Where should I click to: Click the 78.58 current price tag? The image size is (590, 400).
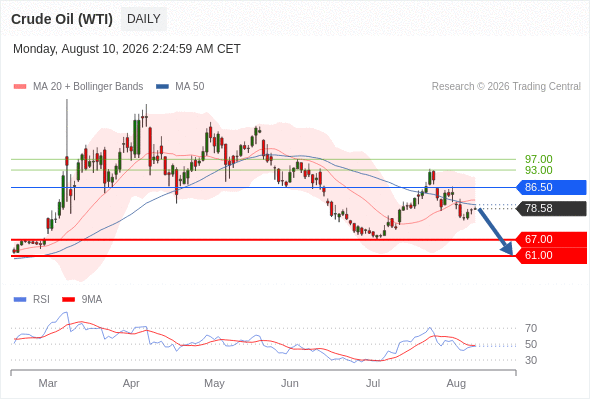click(x=552, y=208)
